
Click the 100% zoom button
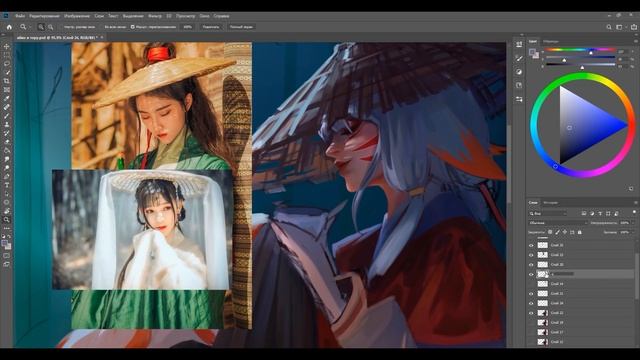click(187, 27)
